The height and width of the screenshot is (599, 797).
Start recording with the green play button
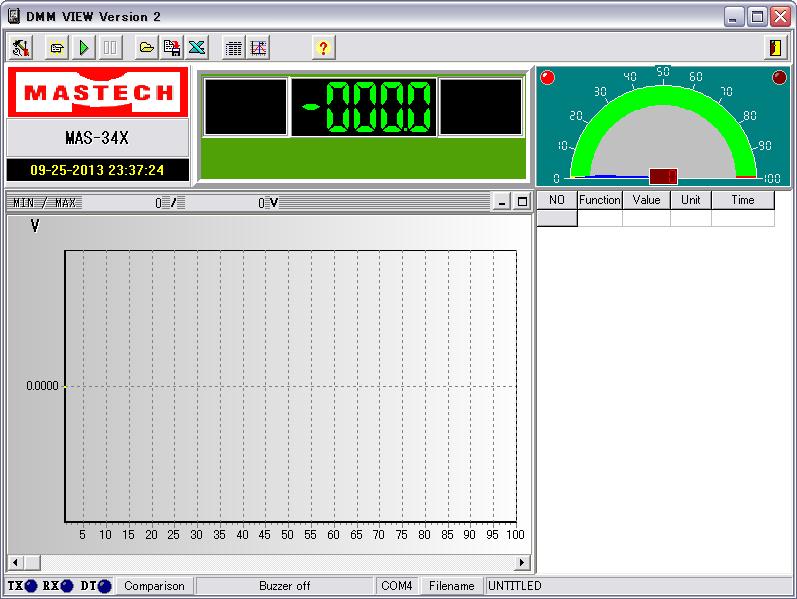click(x=84, y=48)
